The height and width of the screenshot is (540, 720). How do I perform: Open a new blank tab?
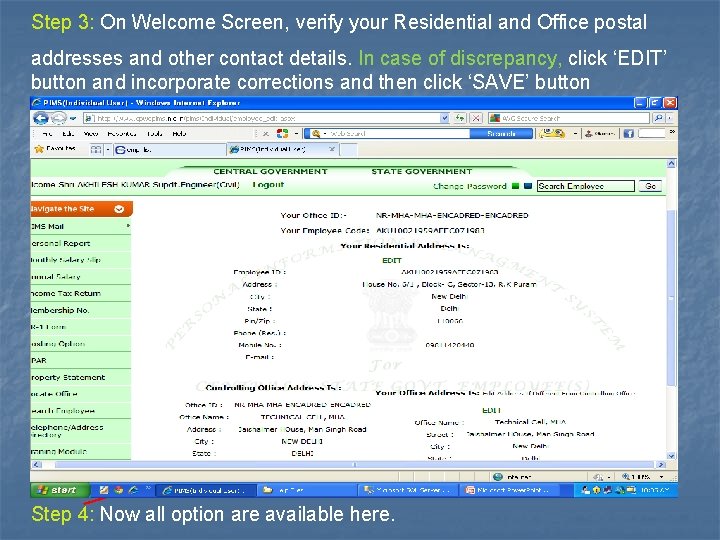click(349, 150)
